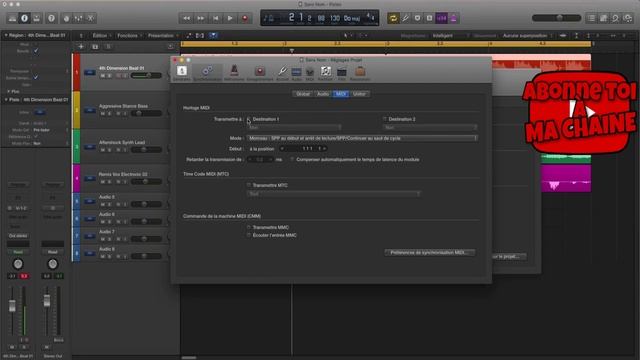Open the Quick Help question-mark button
The image size is (640, 360).
51,18
